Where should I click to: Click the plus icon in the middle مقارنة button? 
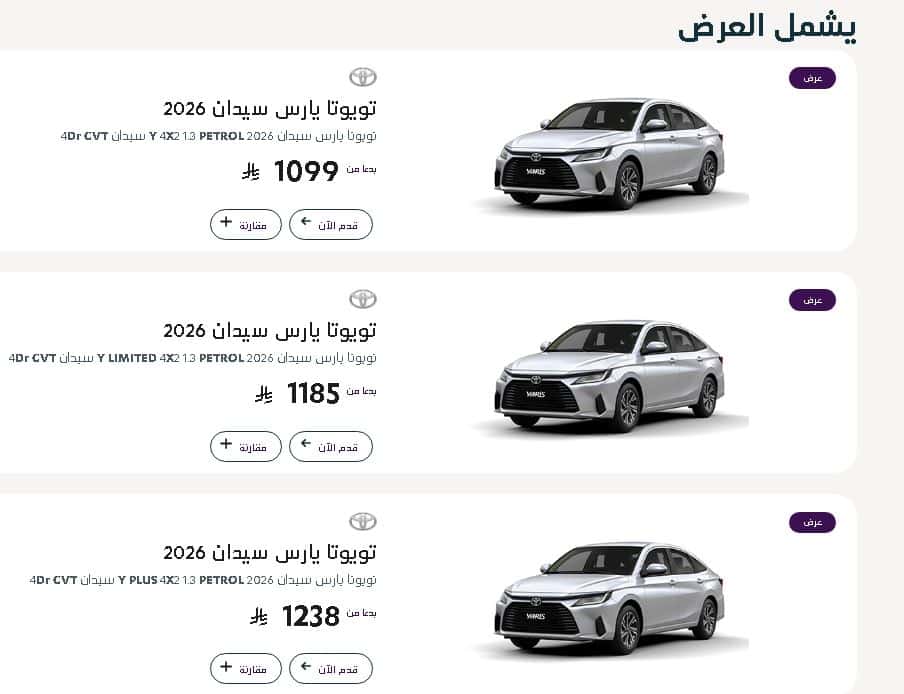coord(226,446)
